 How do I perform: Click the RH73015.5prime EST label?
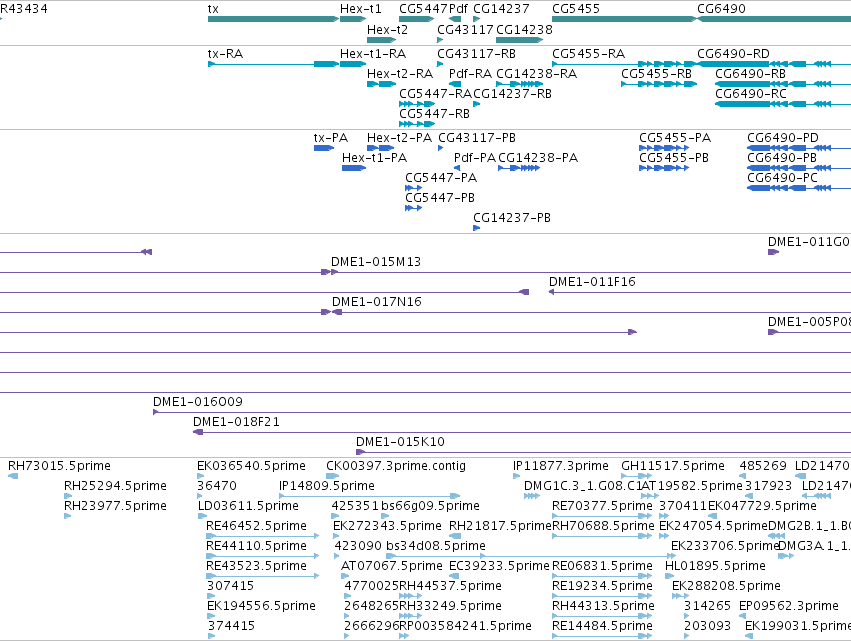pos(59,466)
